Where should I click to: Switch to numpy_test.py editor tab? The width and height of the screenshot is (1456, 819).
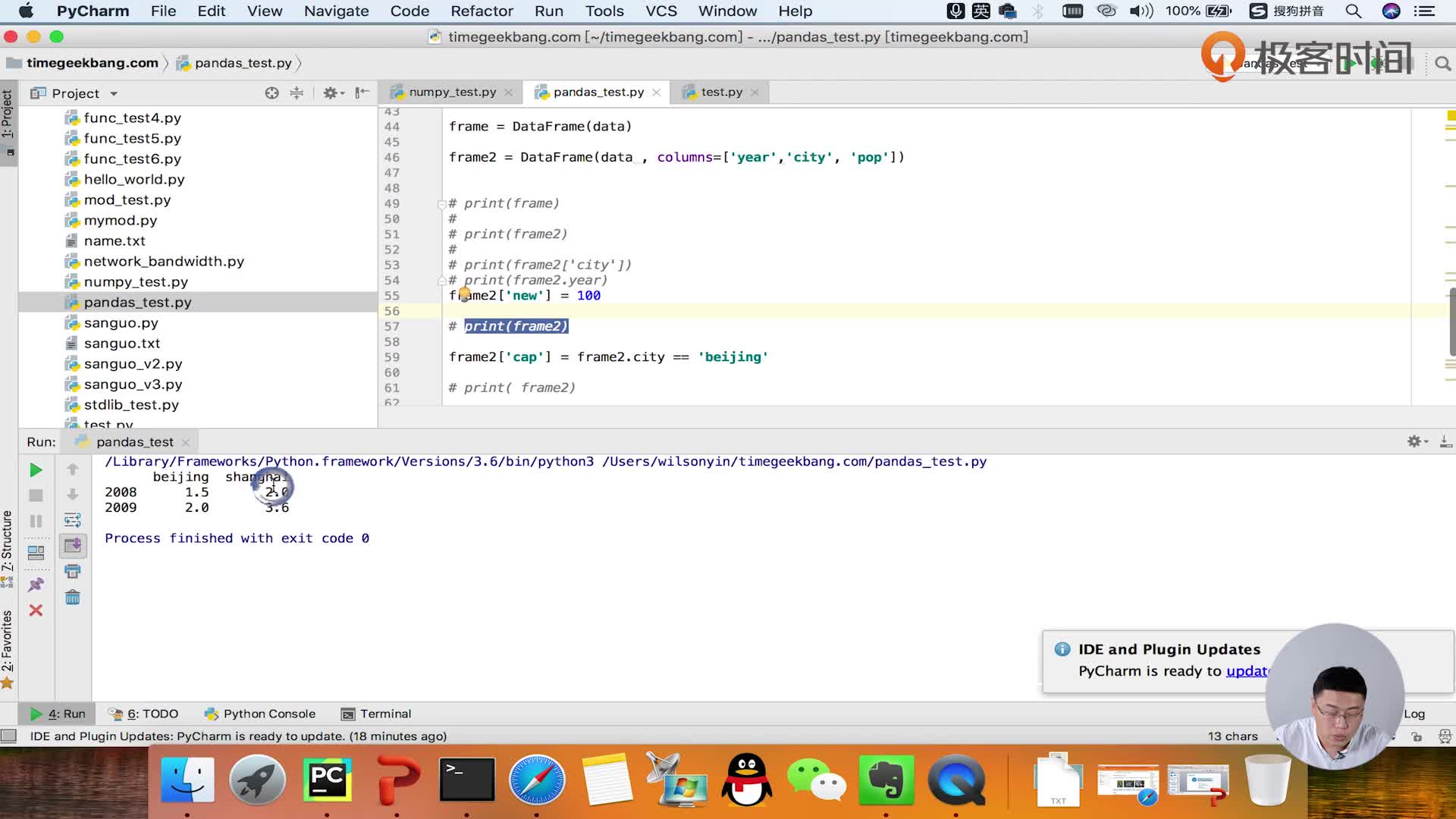[452, 92]
